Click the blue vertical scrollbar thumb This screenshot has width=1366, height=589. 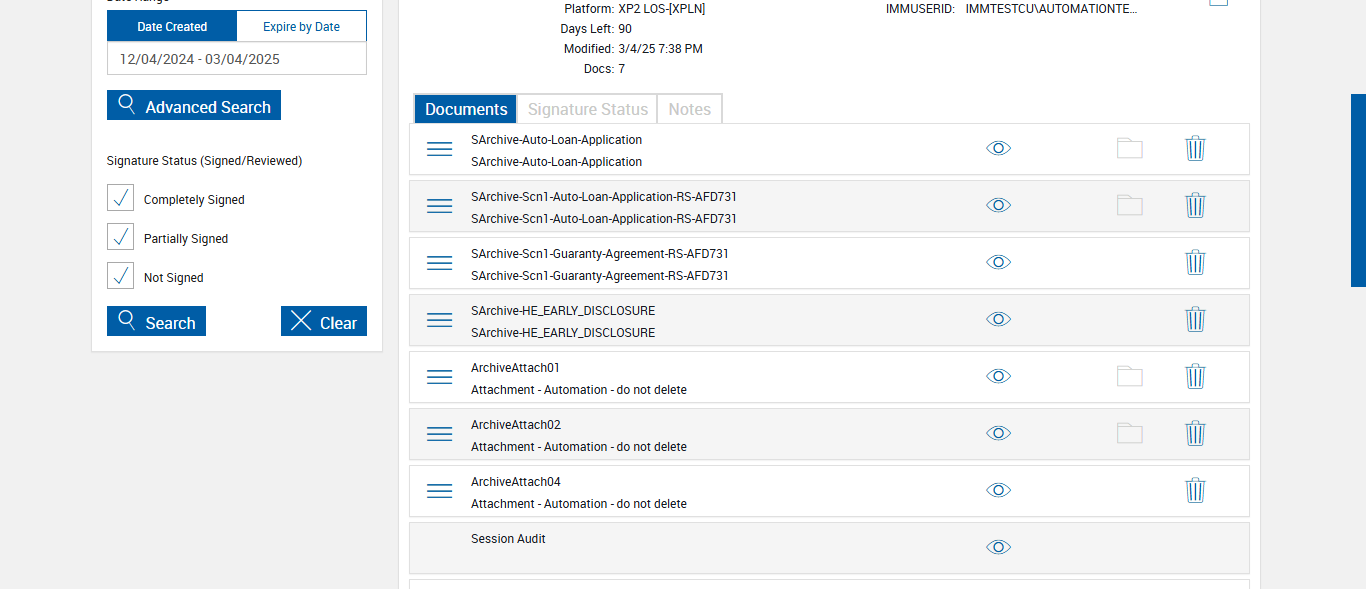click(1358, 190)
